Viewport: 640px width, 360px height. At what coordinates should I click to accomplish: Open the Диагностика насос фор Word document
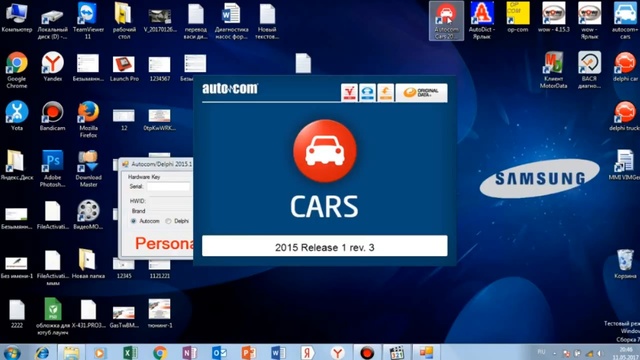pyautogui.click(x=231, y=20)
